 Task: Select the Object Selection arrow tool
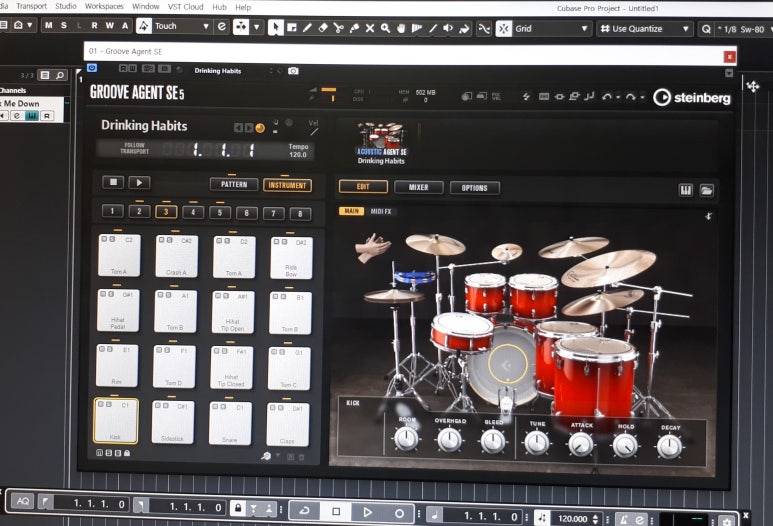pyautogui.click(x=276, y=28)
